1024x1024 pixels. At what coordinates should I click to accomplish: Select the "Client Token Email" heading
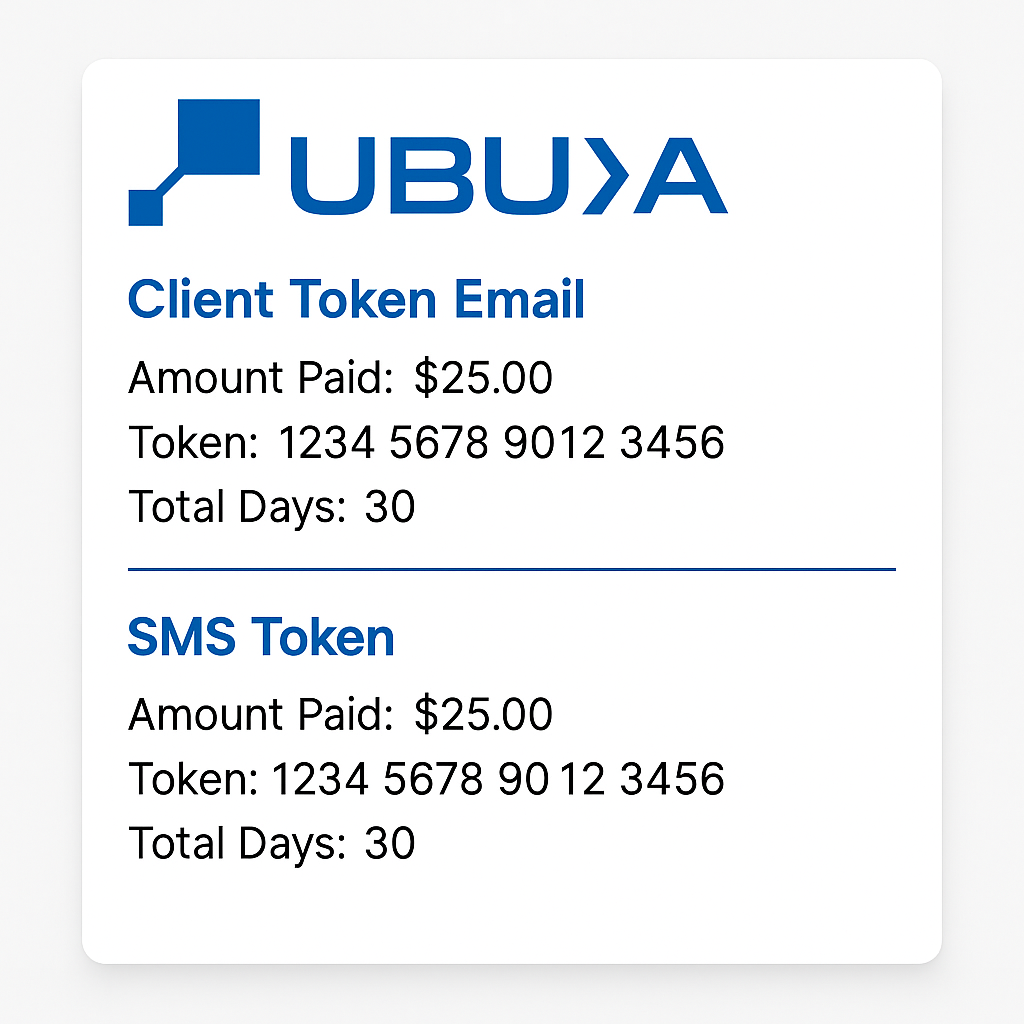click(x=356, y=300)
